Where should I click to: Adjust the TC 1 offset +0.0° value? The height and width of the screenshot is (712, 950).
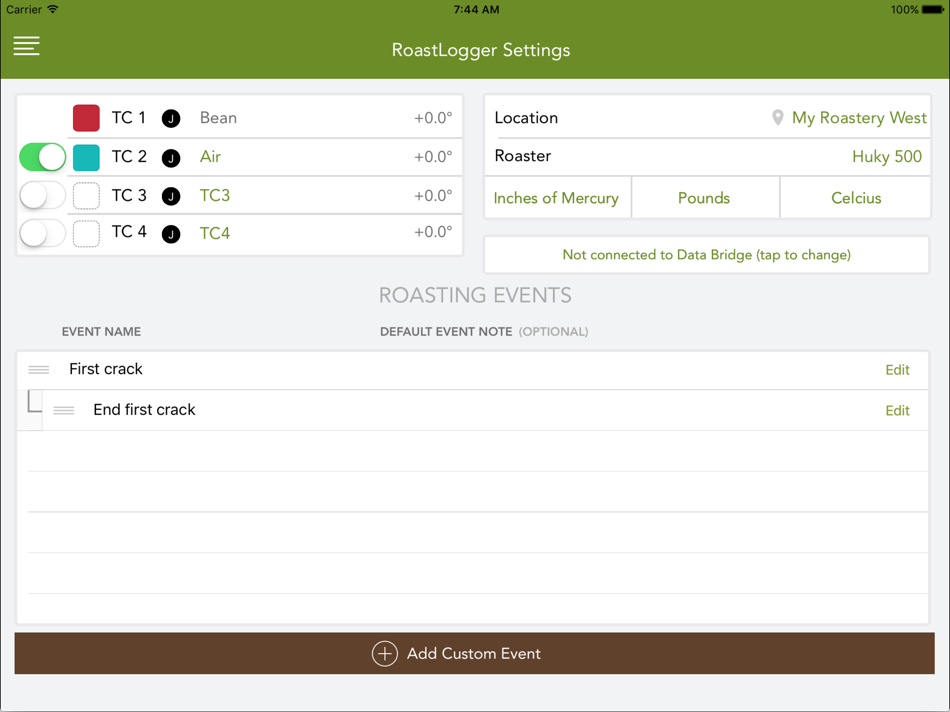point(433,118)
